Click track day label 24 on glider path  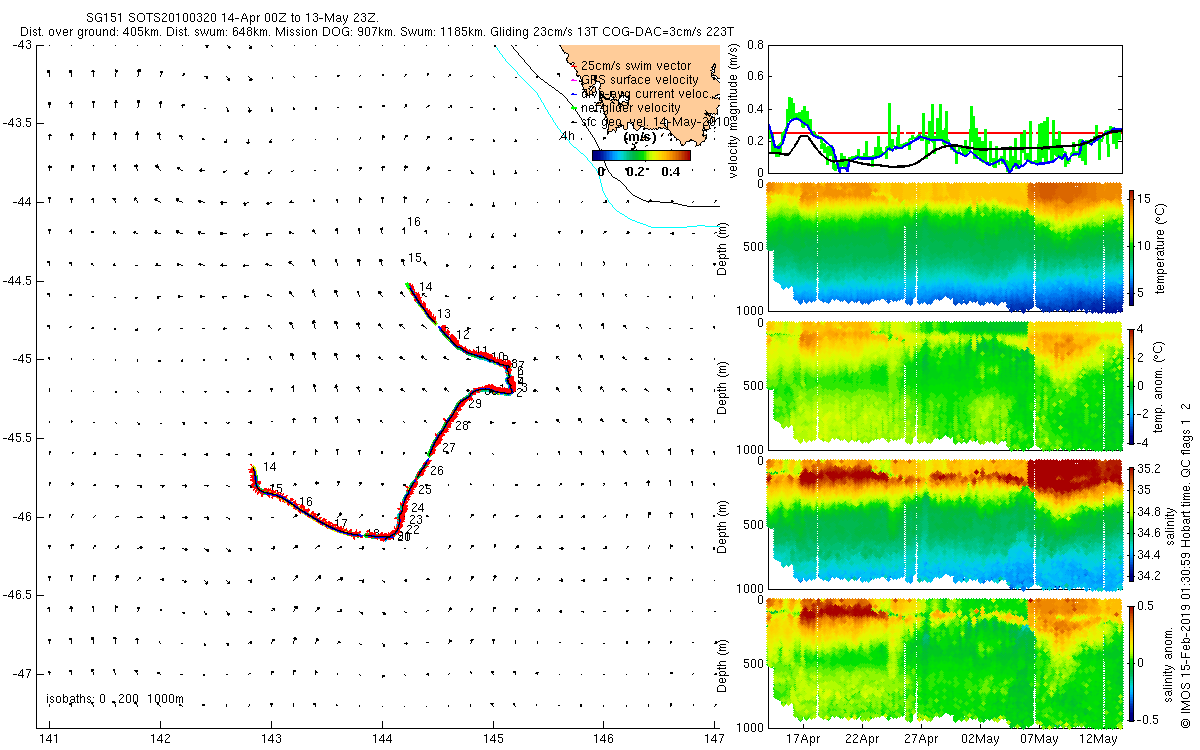418,509
